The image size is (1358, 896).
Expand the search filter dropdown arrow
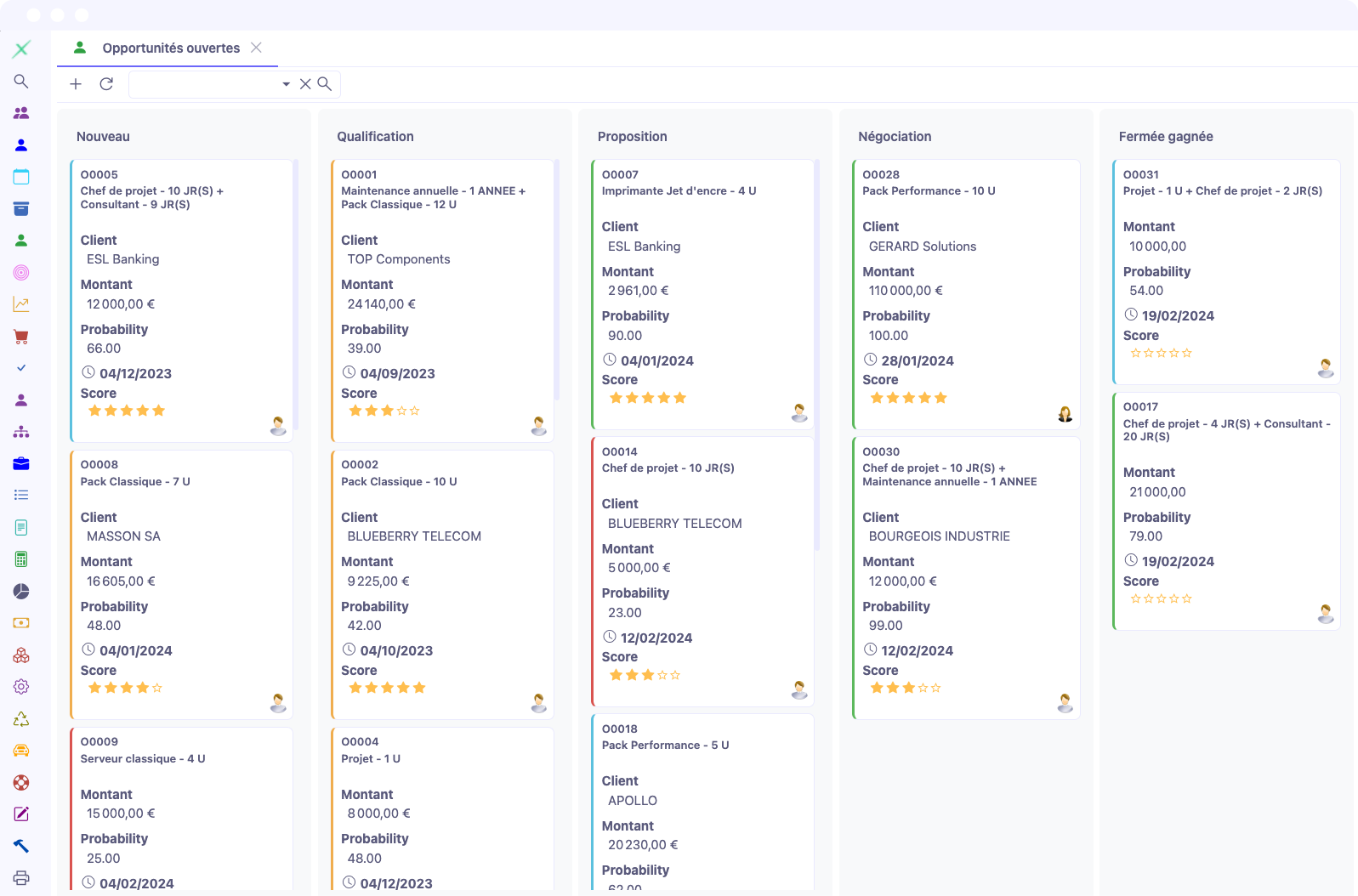(x=286, y=84)
